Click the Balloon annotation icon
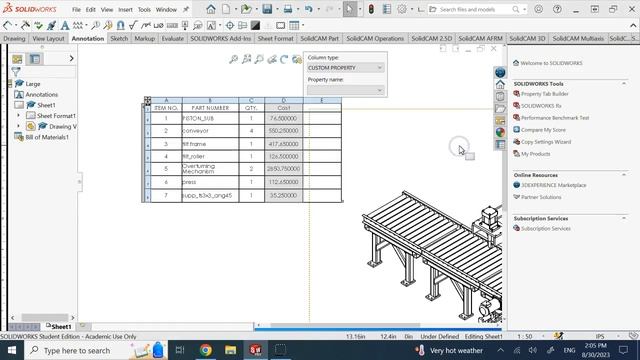The height and width of the screenshot is (360, 640). click(x=95, y=25)
